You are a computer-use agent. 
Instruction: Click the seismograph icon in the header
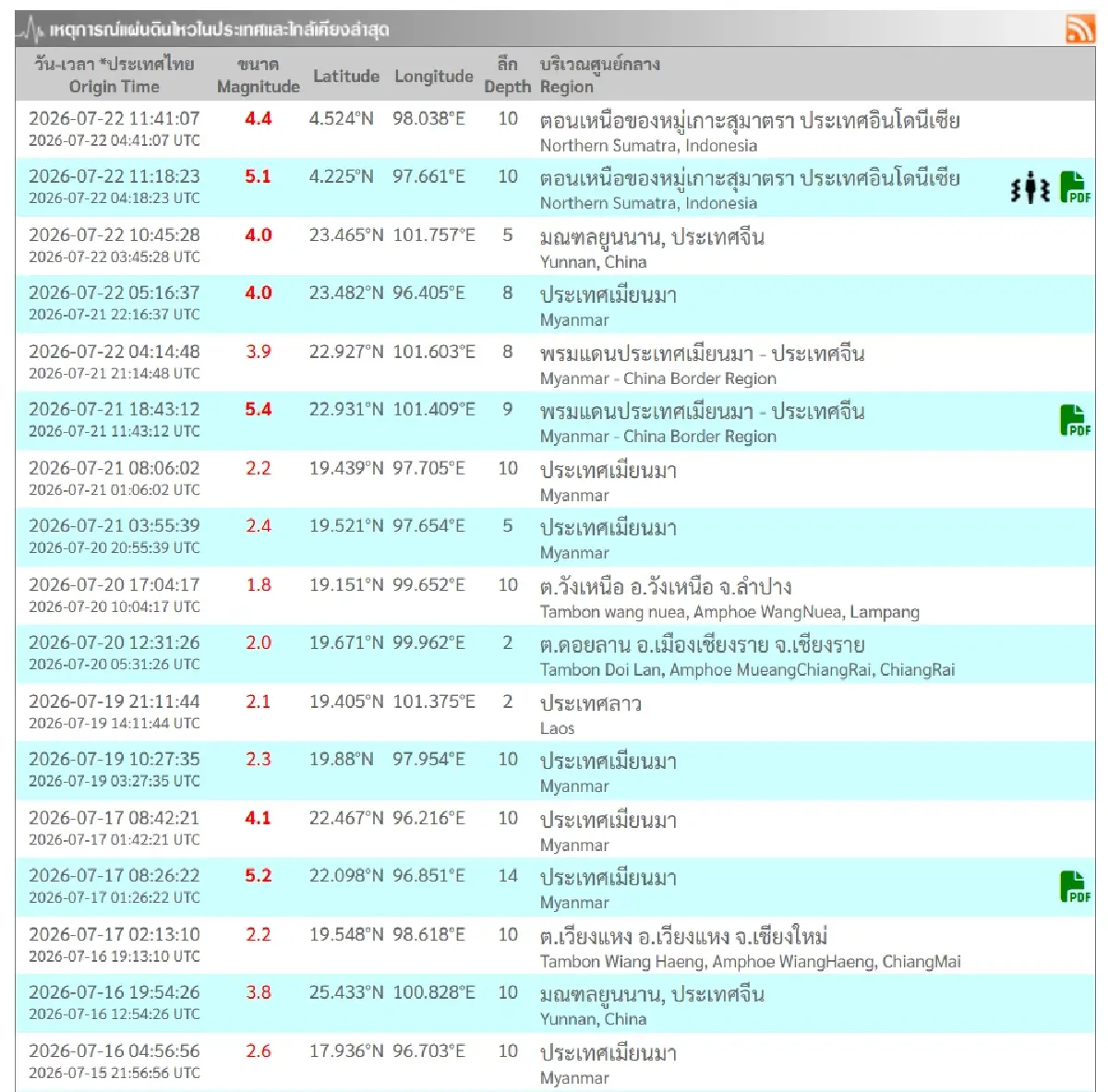[32, 30]
